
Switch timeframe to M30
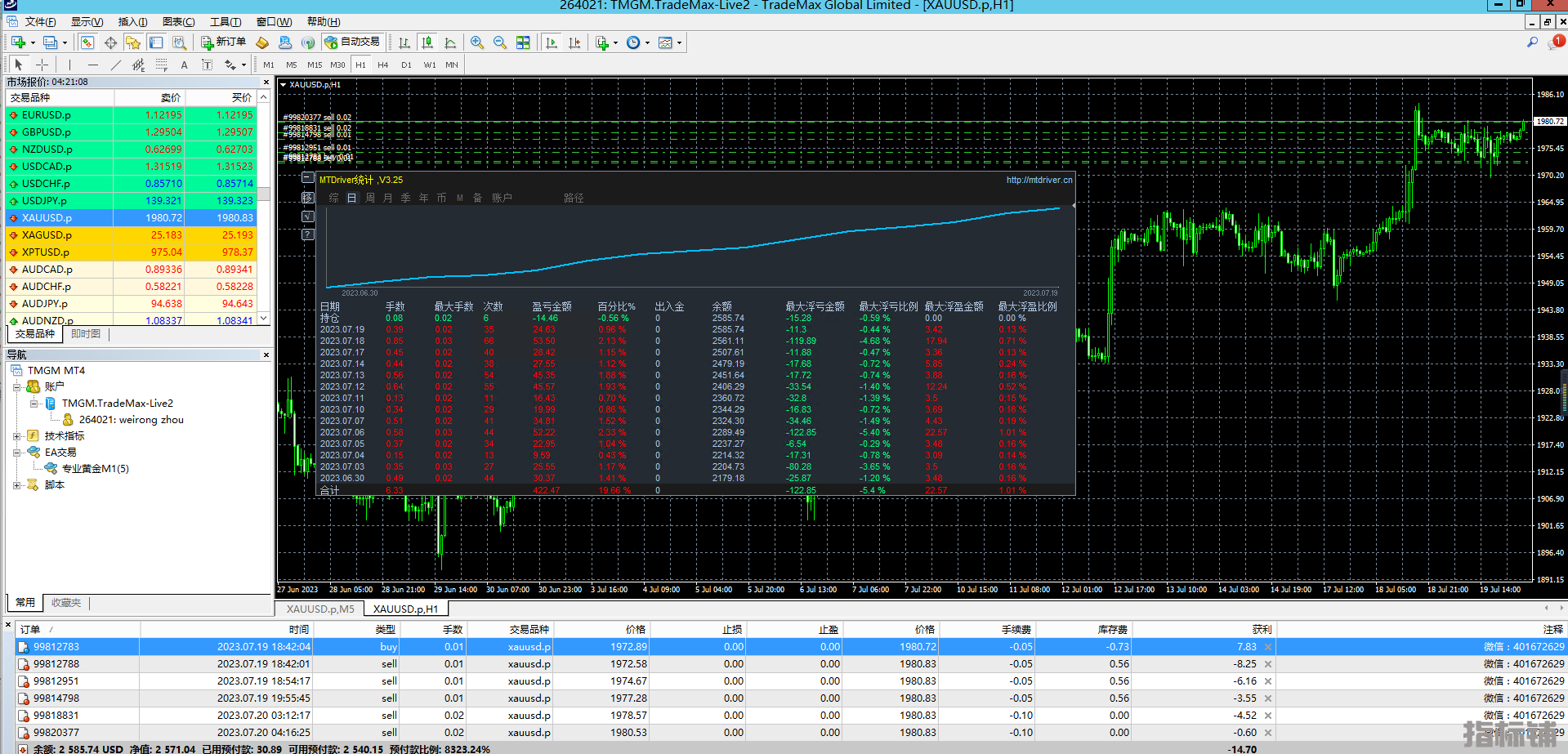pyautogui.click(x=337, y=65)
